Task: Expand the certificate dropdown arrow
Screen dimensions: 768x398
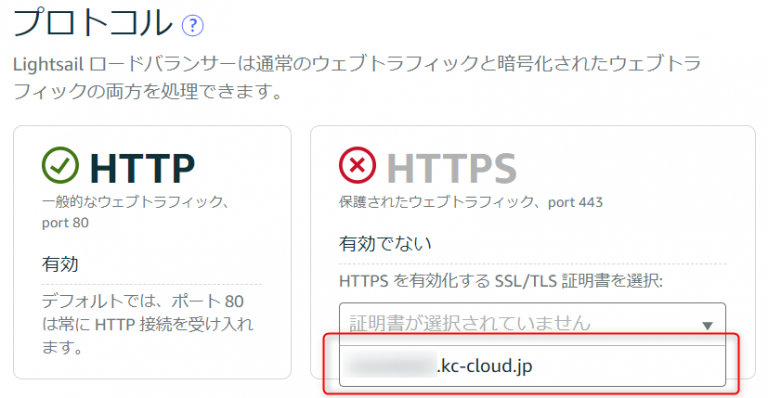Action: [x=707, y=325]
